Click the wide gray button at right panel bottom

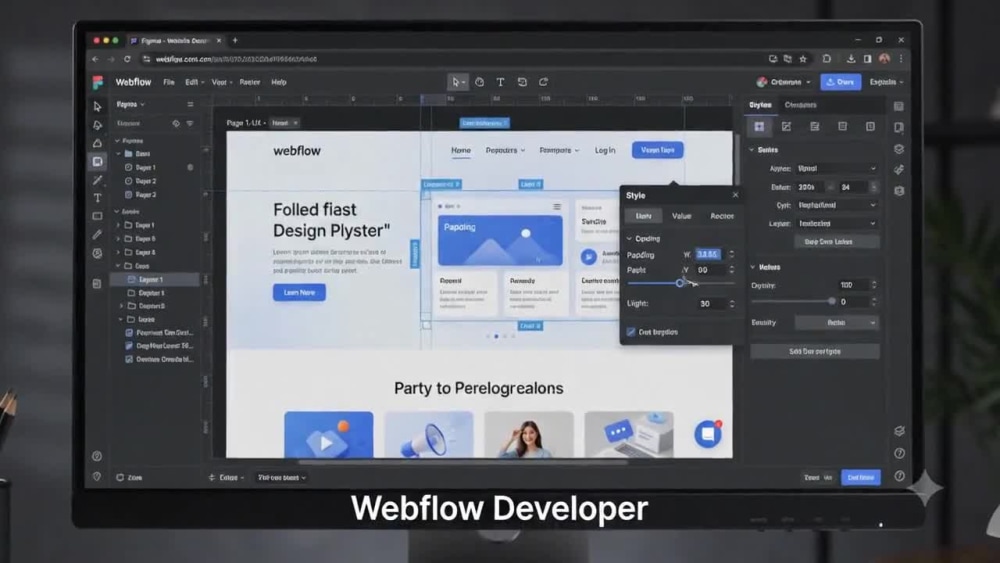click(x=814, y=351)
